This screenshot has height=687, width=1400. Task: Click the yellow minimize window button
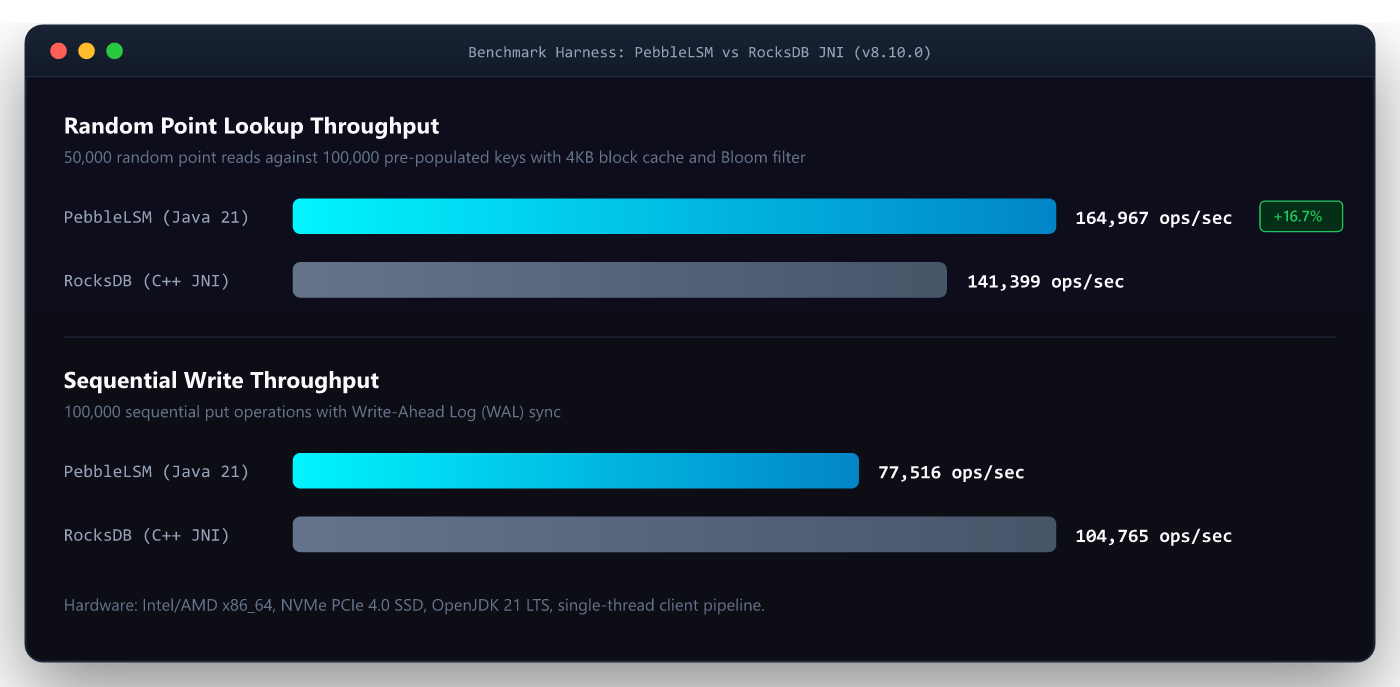pos(86,51)
